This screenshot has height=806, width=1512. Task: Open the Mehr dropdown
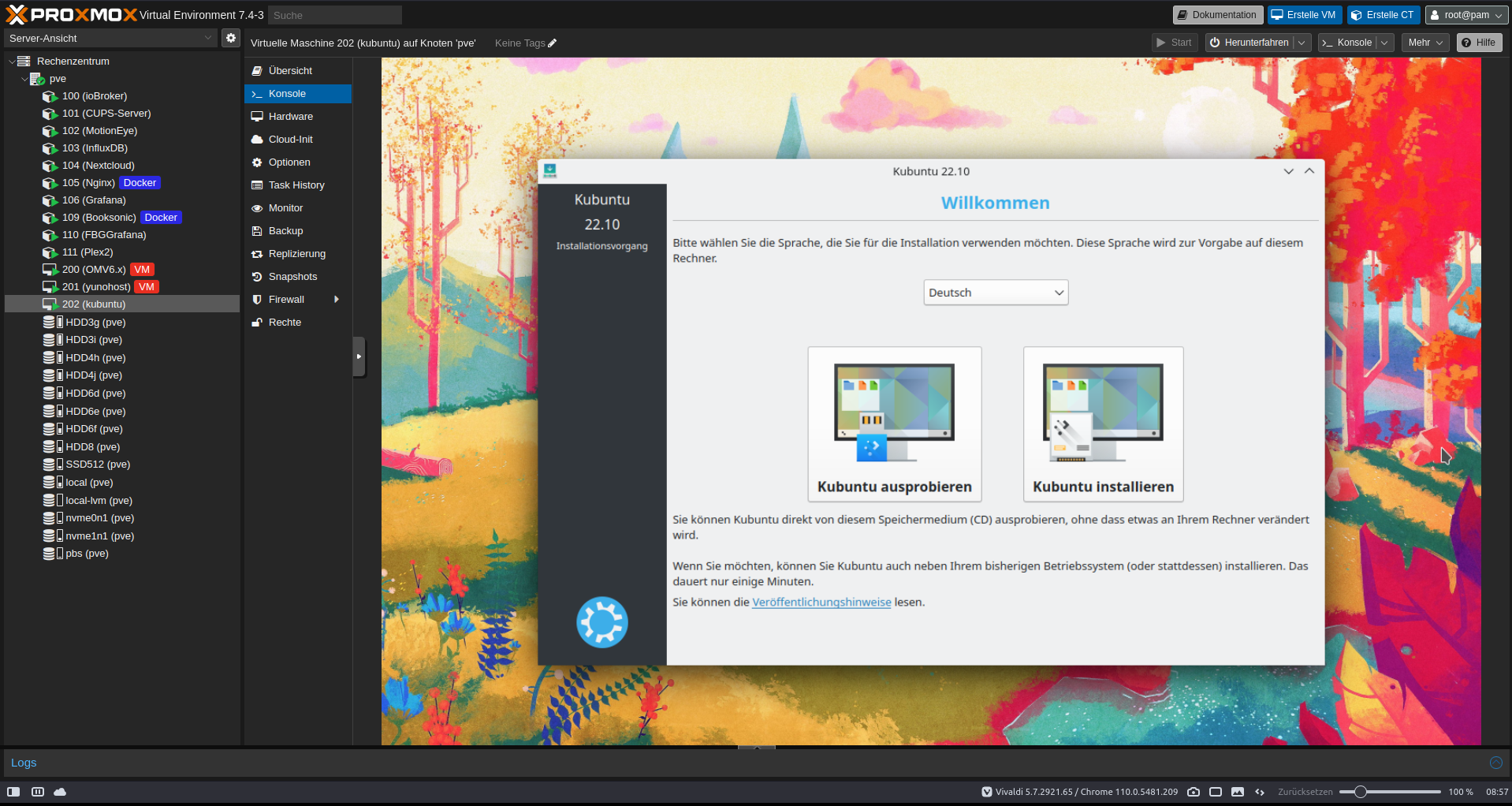[x=1425, y=43]
